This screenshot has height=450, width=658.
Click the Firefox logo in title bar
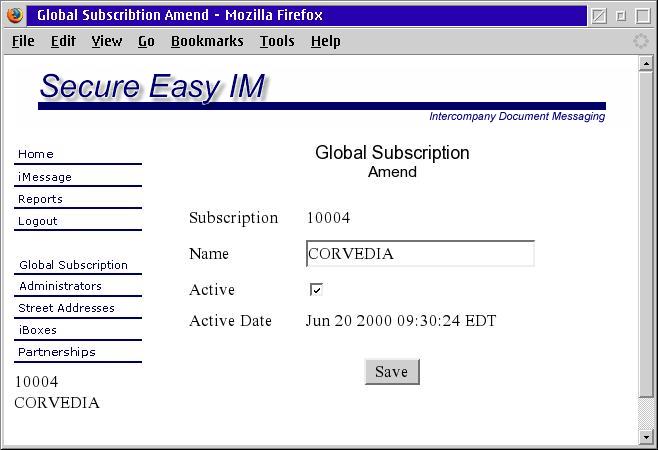pyautogui.click(x=14, y=15)
